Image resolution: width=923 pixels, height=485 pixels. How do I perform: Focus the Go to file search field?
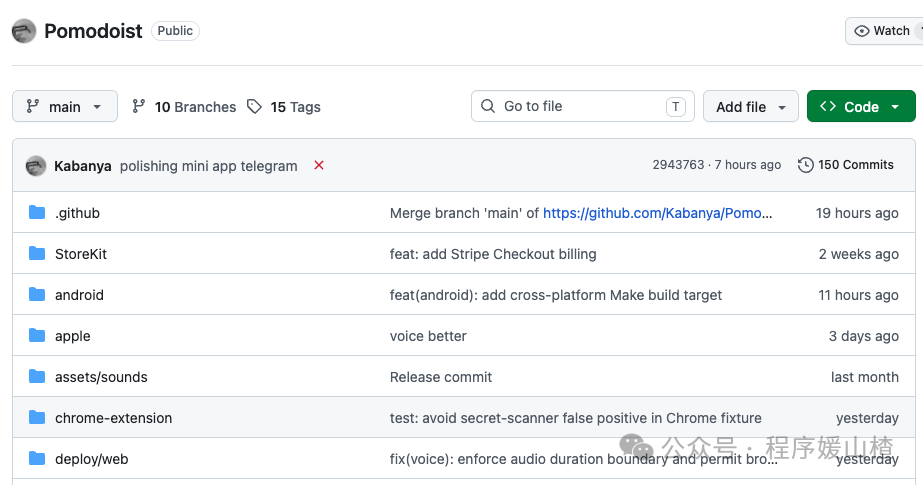(x=583, y=107)
